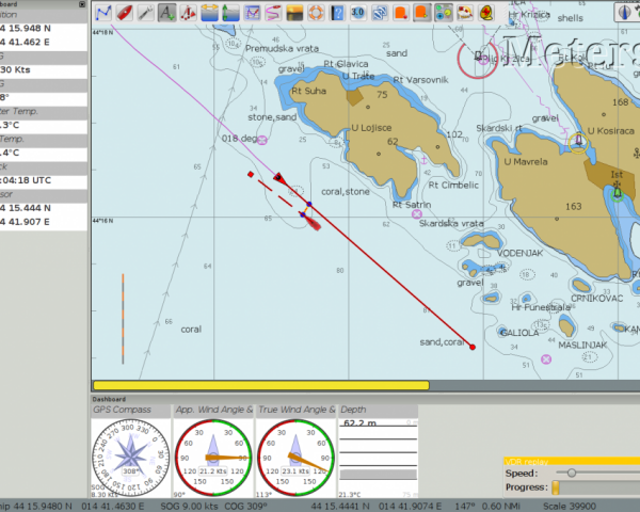
Task: Click the 30 Kts speed value
Action: pos(16,70)
